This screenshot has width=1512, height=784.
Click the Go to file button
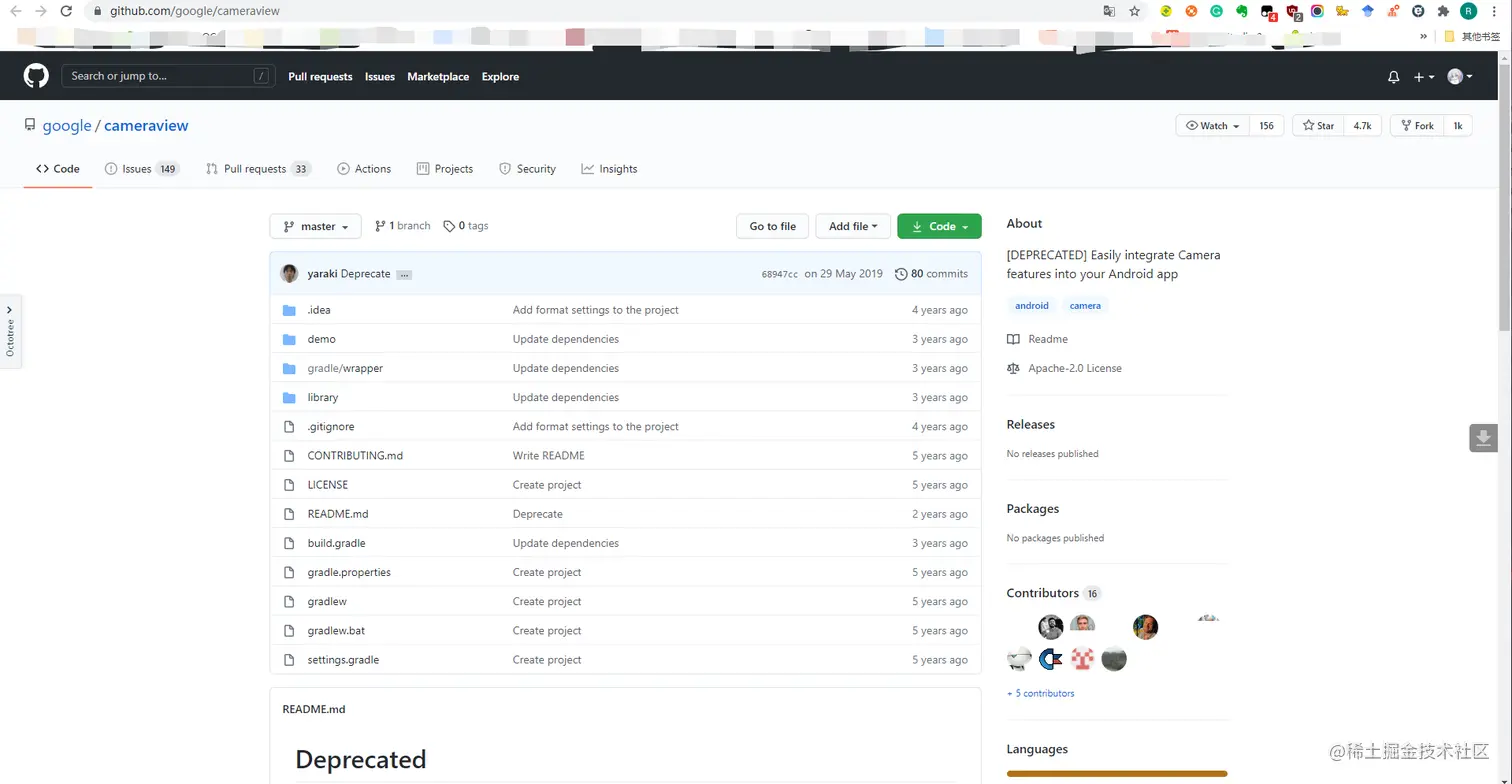(772, 226)
